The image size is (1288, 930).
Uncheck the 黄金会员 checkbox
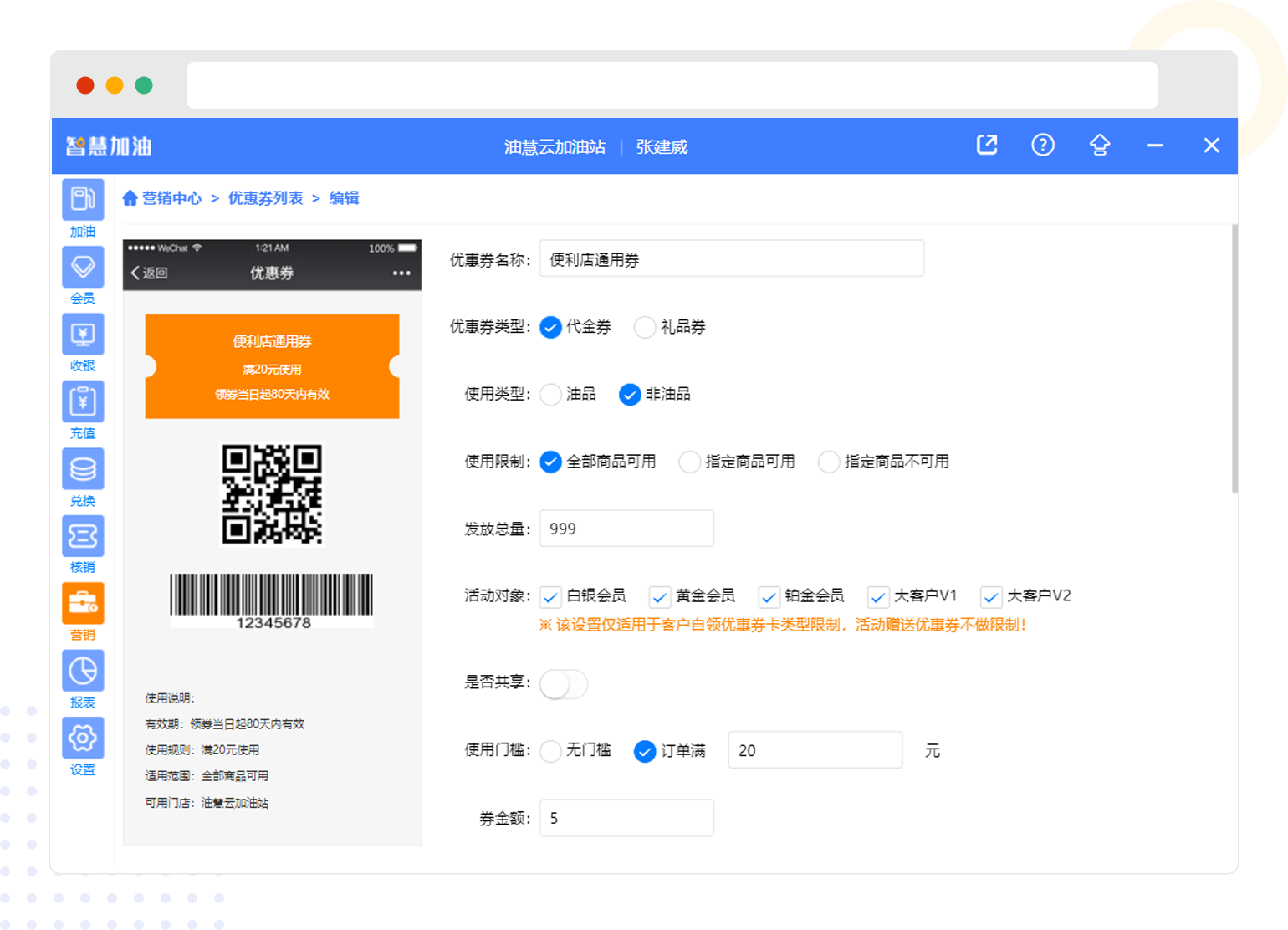(660, 596)
